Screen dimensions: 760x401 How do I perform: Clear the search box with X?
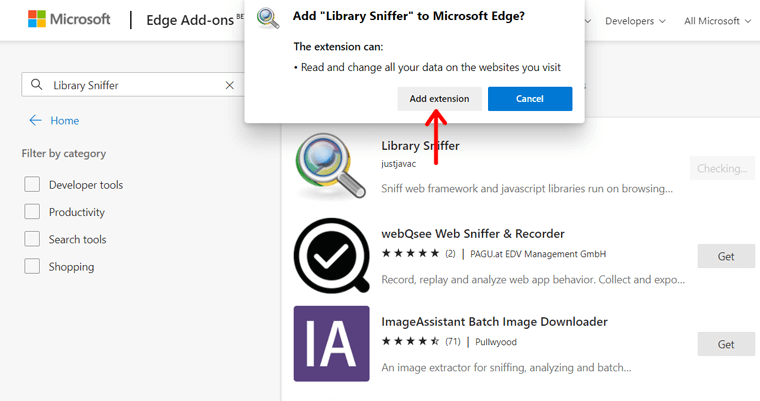click(x=230, y=85)
